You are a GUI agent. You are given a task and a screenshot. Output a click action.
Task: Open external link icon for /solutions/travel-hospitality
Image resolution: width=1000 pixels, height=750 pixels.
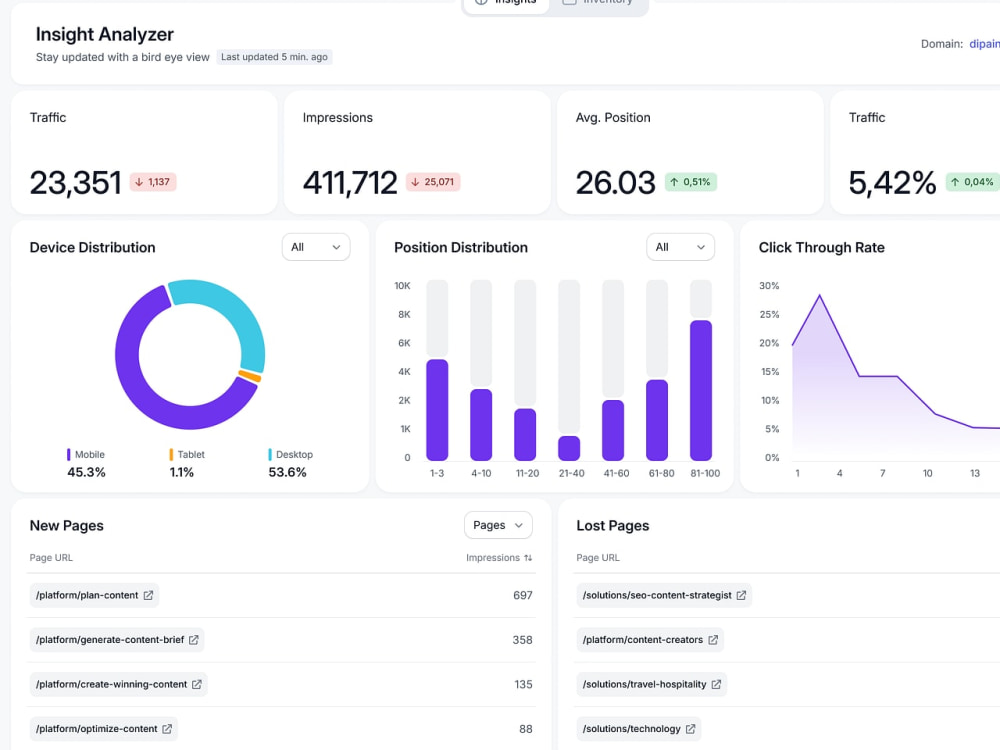click(716, 684)
